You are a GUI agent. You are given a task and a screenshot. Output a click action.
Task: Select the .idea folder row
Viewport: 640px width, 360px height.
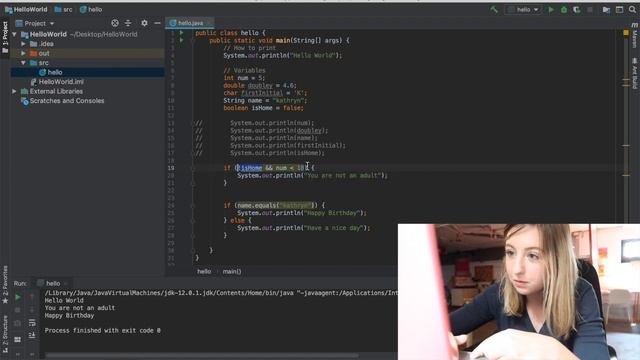pos(87,44)
